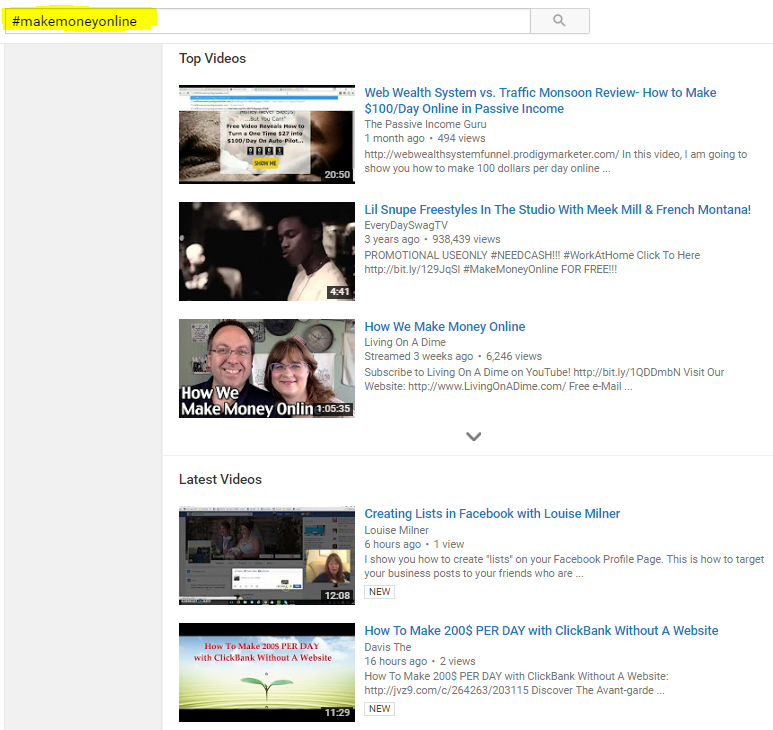
Task: Open Lil Snupe Freestyles video title
Action: coord(557,210)
